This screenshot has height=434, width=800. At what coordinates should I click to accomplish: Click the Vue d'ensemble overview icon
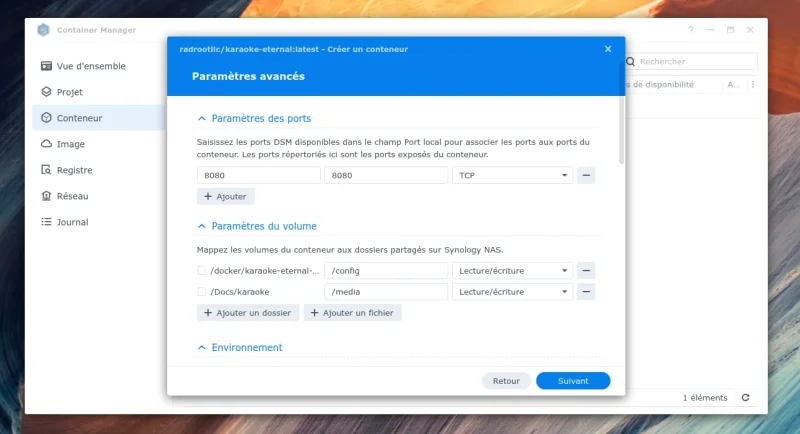click(x=46, y=66)
